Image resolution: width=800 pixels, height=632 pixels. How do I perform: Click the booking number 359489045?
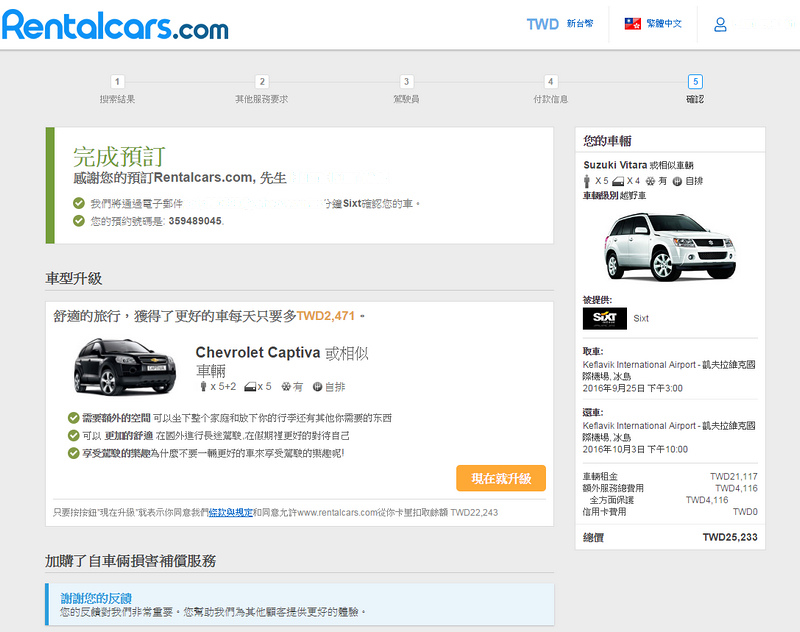pyautogui.click(x=195, y=221)
